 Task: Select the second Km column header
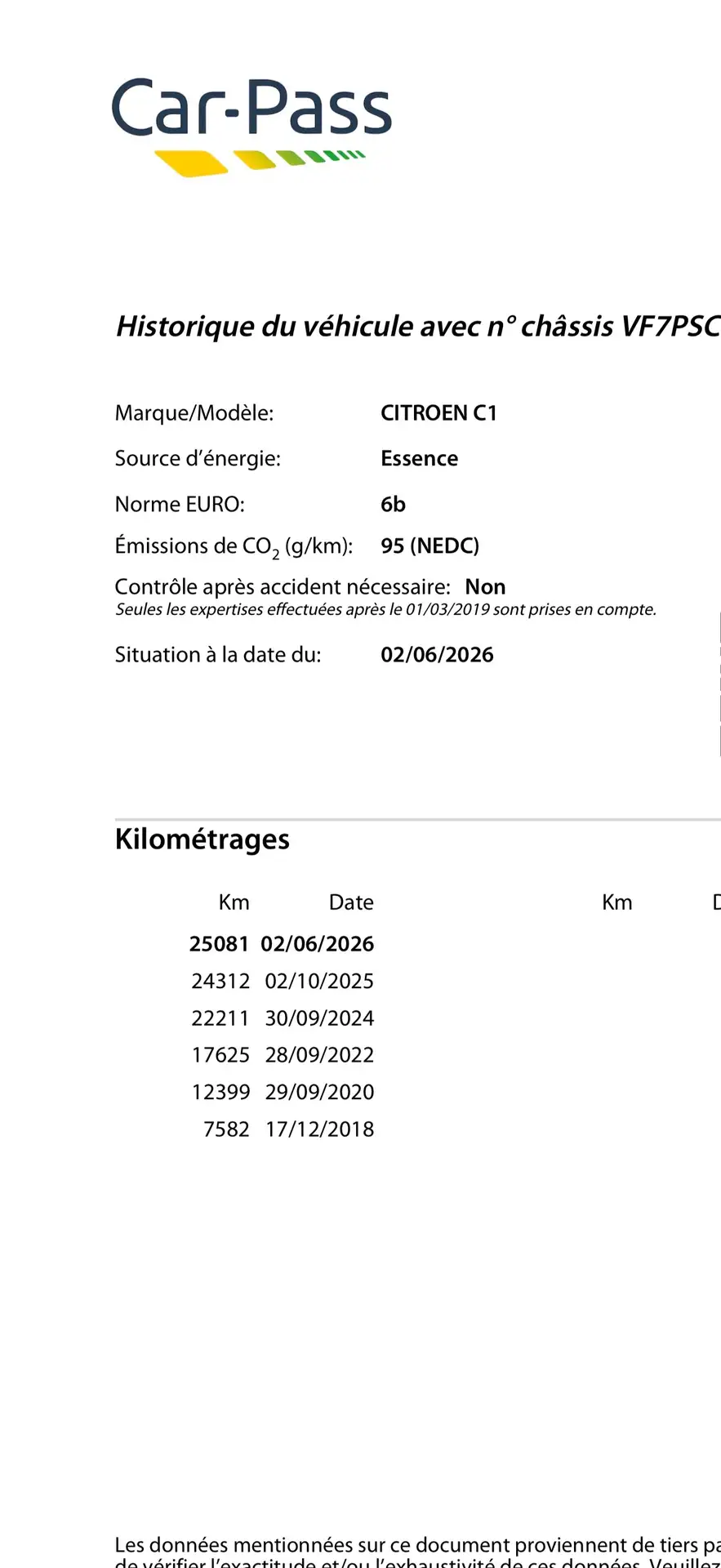[x=617, y=902]
